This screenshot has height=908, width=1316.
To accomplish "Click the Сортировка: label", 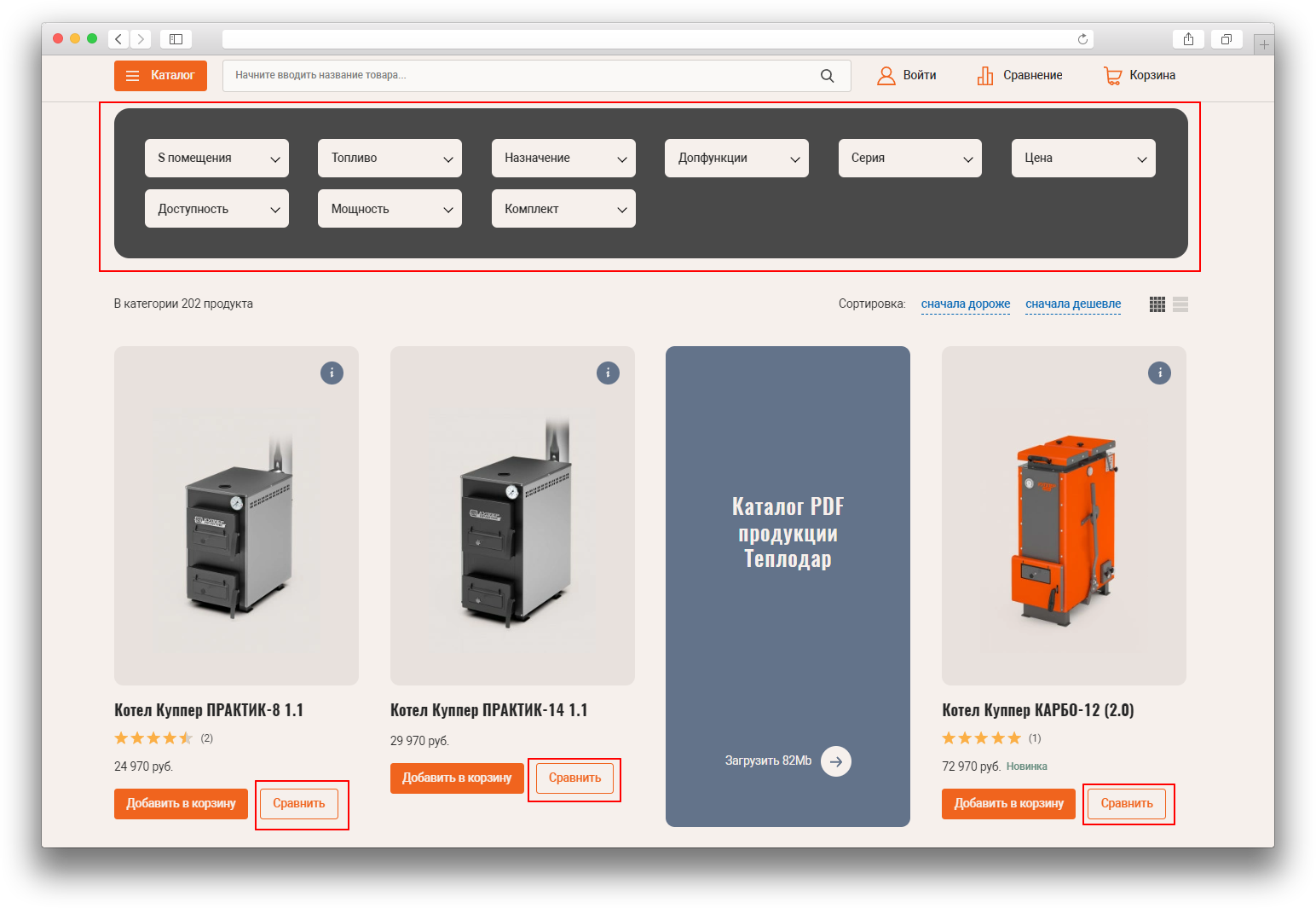I will (872, 304).
